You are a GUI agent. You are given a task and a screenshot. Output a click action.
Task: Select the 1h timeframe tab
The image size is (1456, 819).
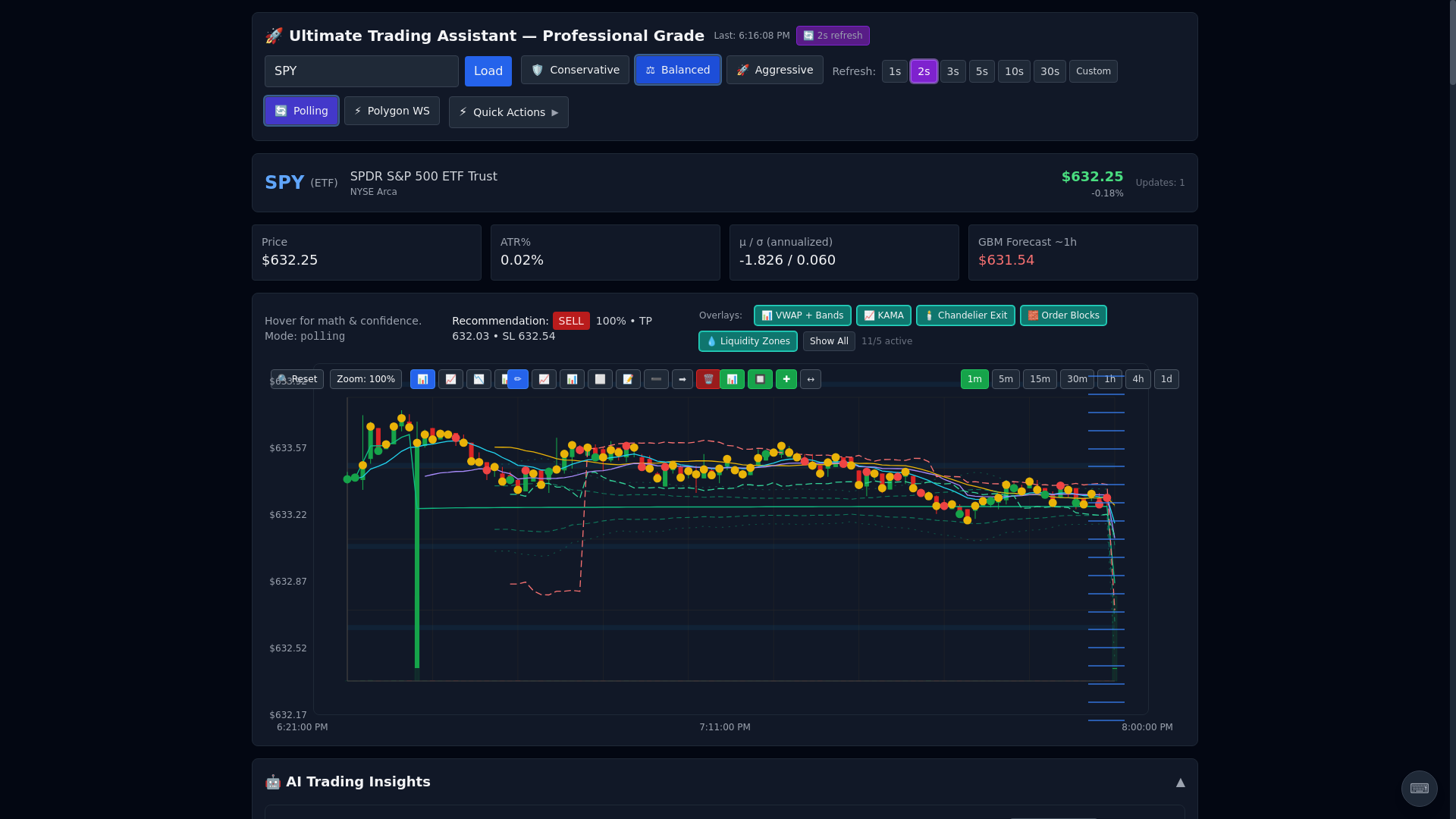pyautogui.click(x=1109, y=379)
